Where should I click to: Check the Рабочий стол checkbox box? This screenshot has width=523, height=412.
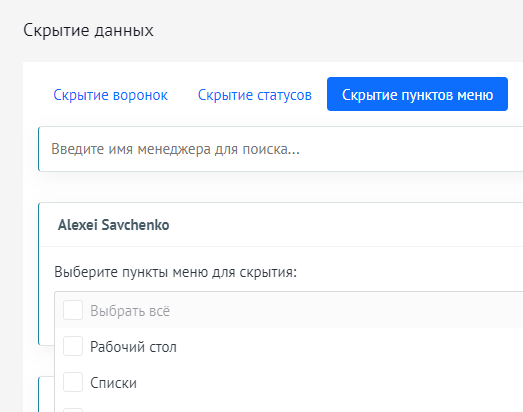click(x=73, y=346)
